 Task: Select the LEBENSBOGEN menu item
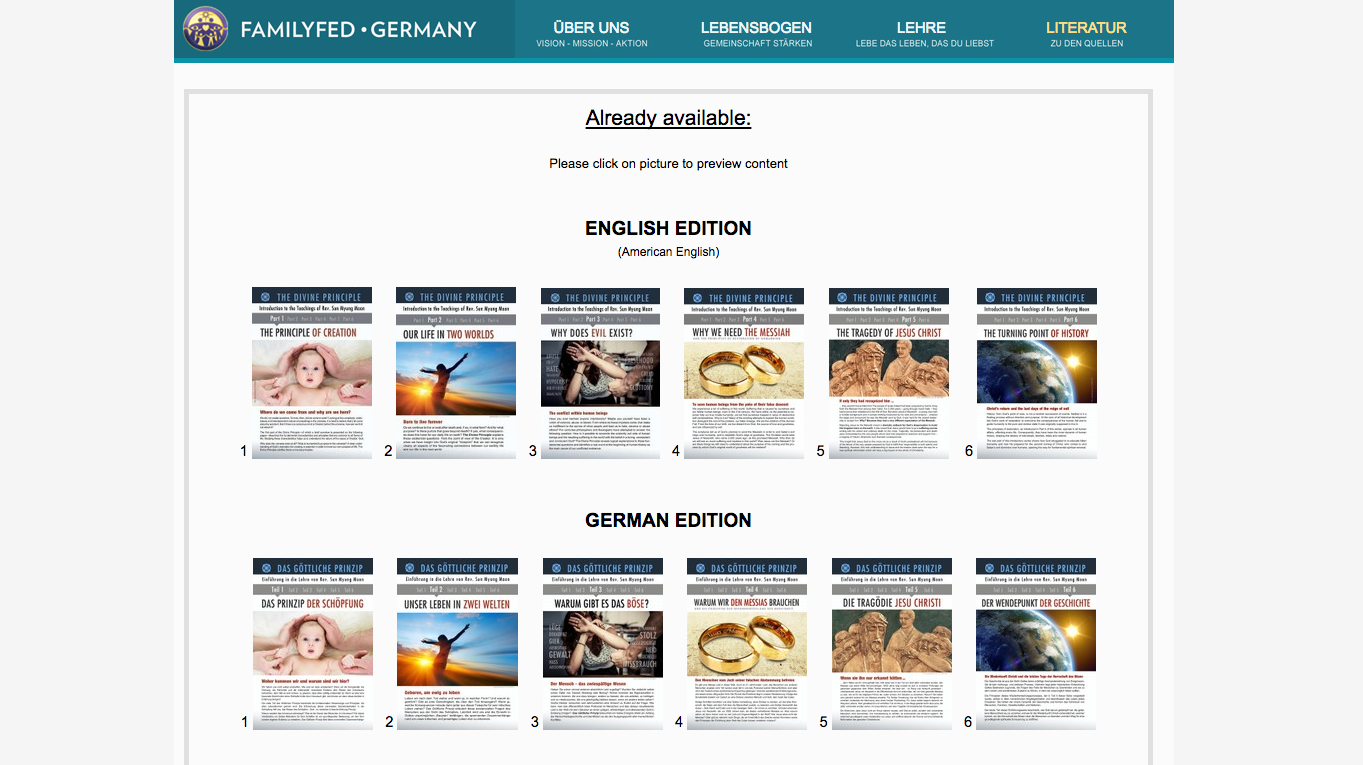[756, 33]
